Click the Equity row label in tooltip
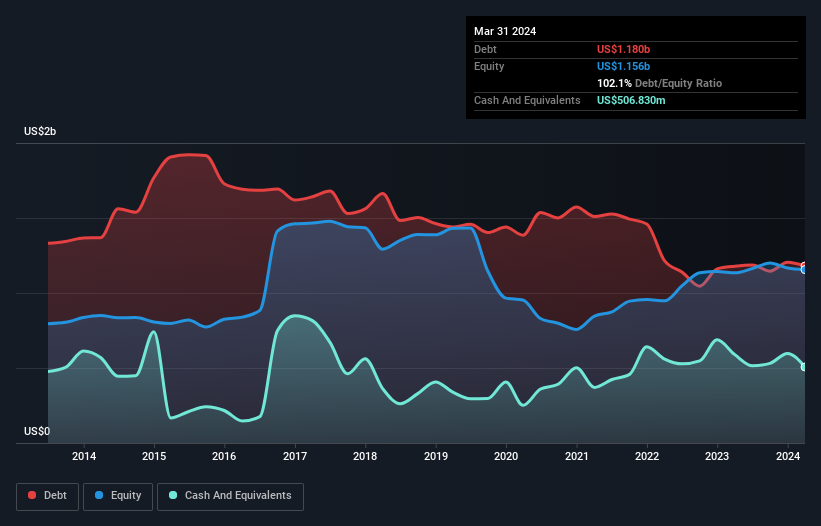Screen dimensions: 821x526 coord(489,66)
